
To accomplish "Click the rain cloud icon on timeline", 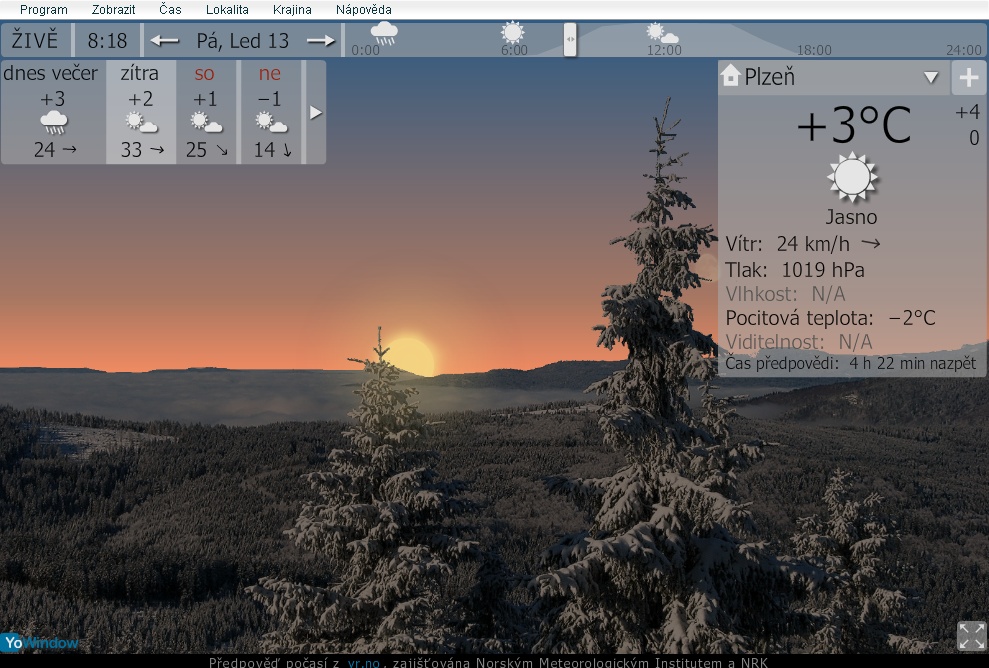I will coord(384,33).
